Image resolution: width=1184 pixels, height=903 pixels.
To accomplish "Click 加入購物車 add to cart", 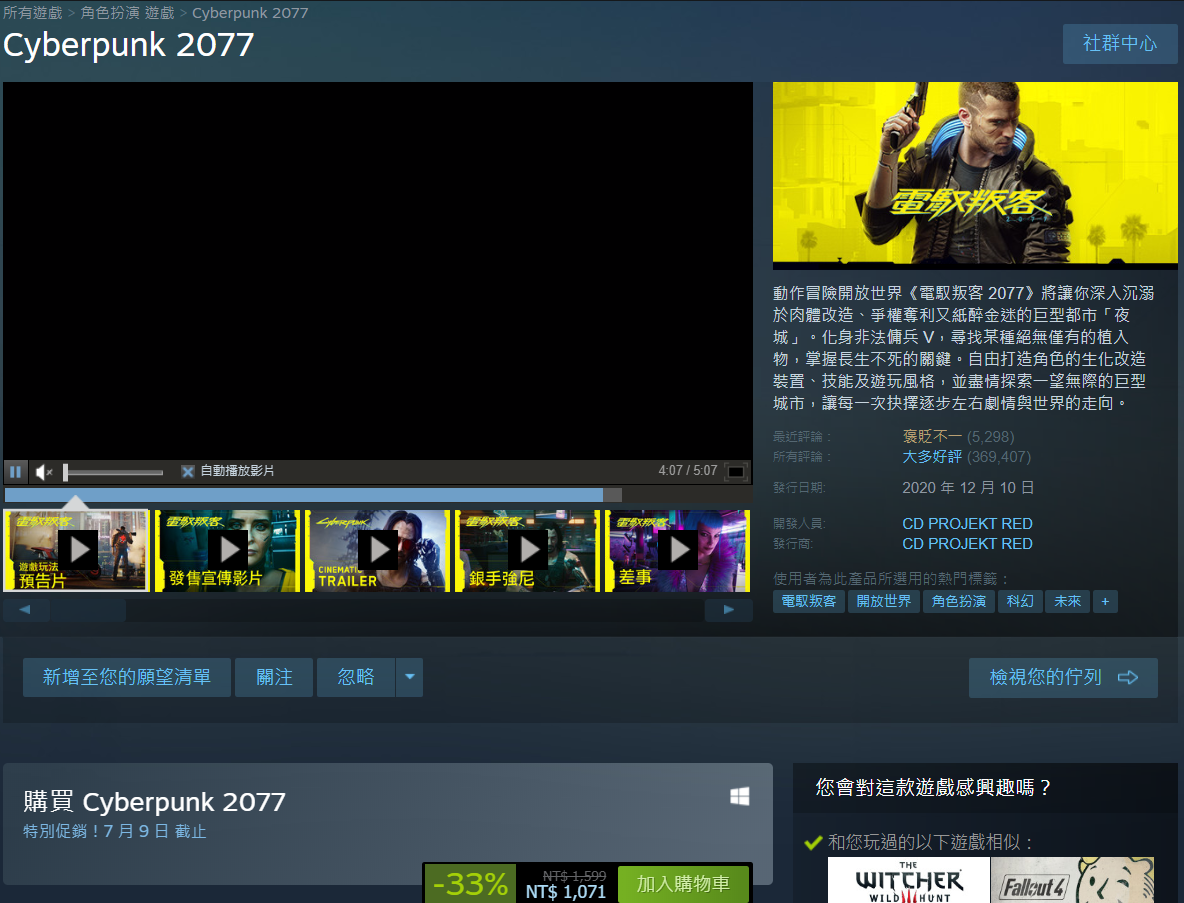I will tap(683, 883).
